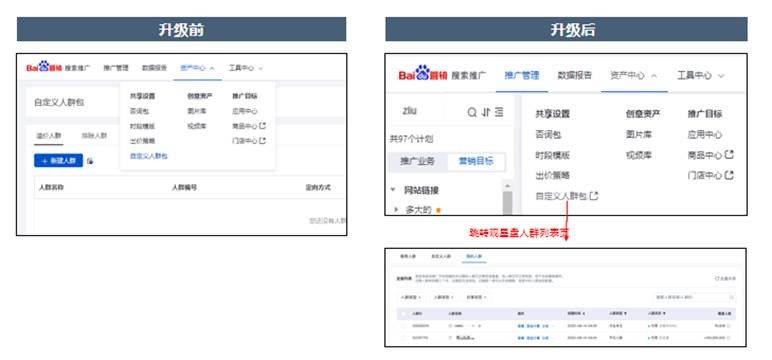Click the external-link icon beside 商品中心 in the 升级后 menu
The width and height of the screenshot is (772, 360).
(x=729, y=155)
